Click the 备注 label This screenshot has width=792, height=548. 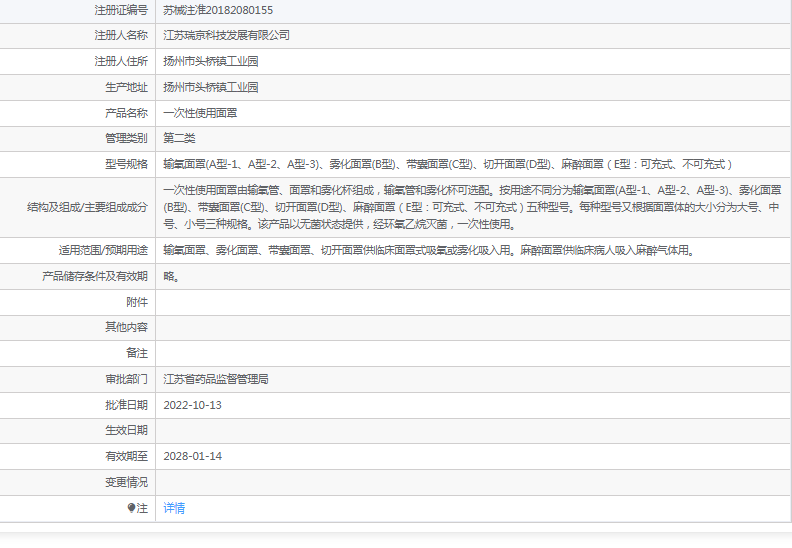[x=137, y=354]
